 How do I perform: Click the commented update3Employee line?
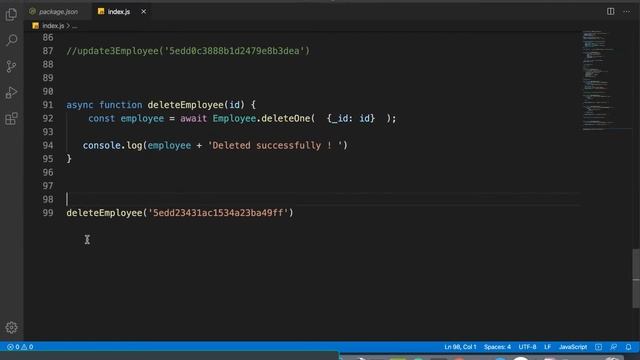[188, 51]
